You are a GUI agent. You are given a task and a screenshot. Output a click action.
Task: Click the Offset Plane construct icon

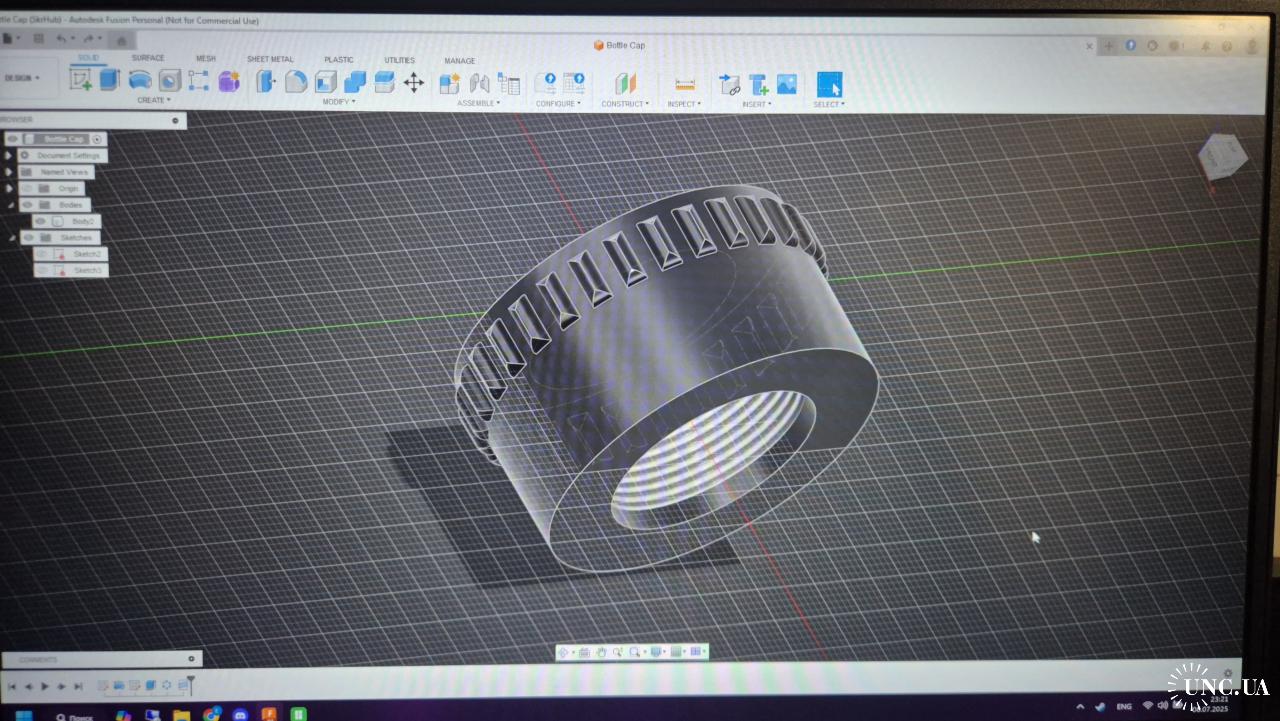pos(625,83)
